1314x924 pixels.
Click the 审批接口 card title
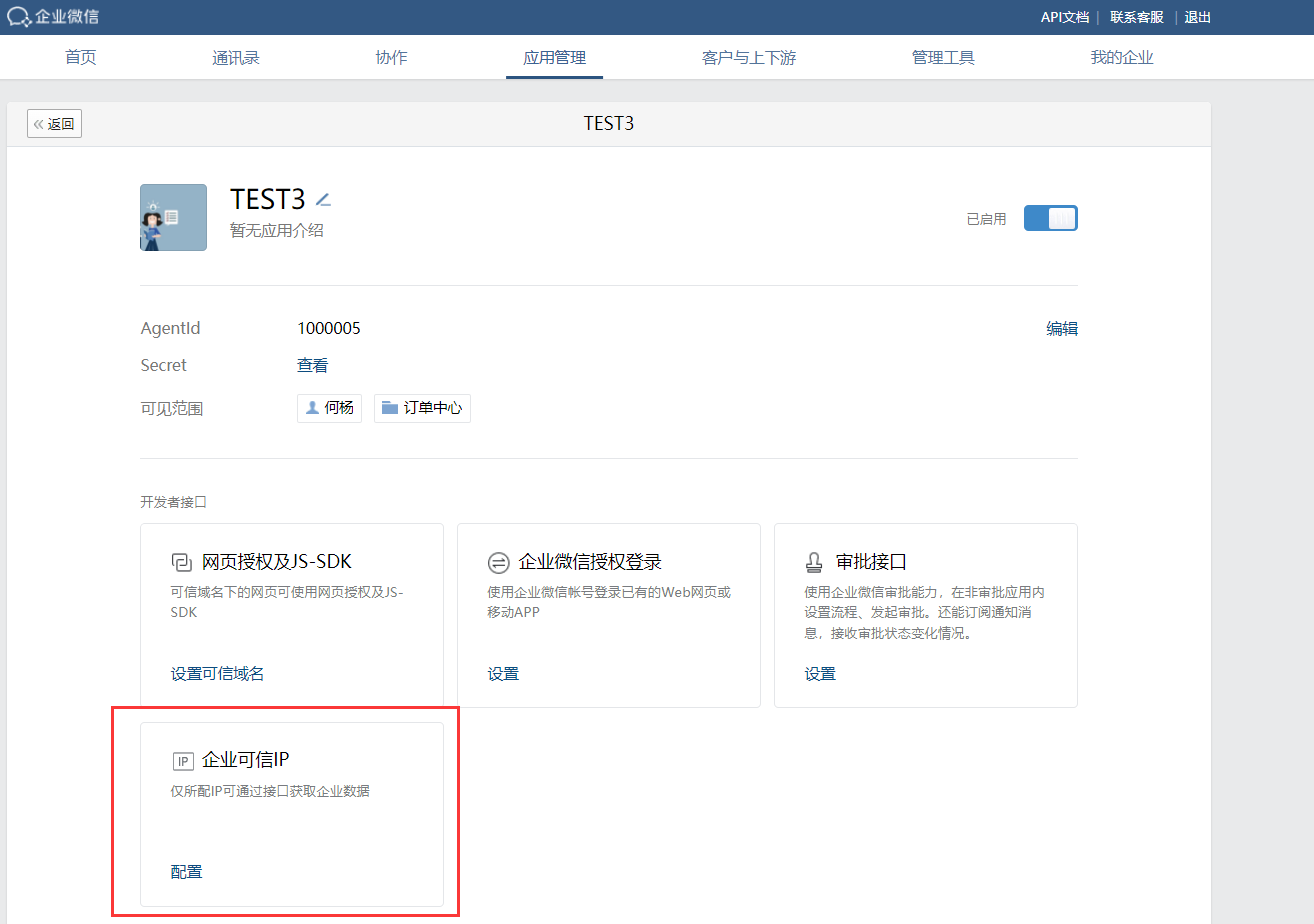click(871, 562)
